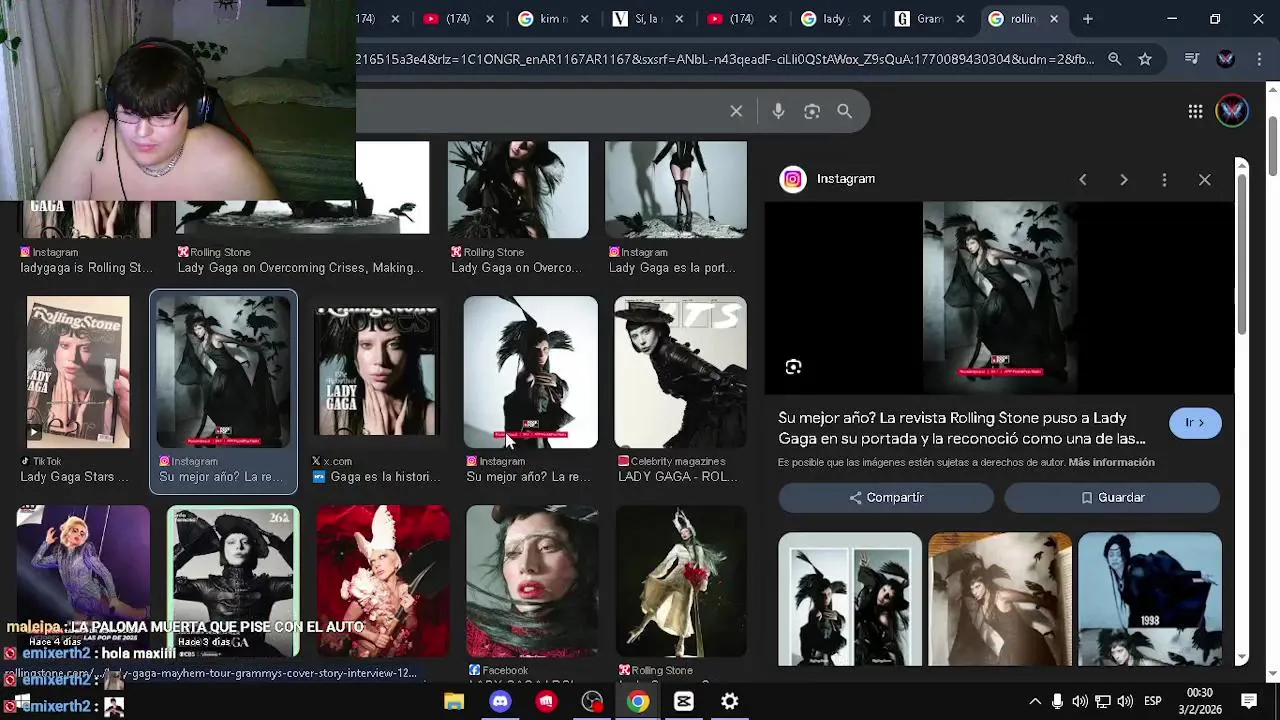Open 'Más información' copyright link

(1111, 462)
